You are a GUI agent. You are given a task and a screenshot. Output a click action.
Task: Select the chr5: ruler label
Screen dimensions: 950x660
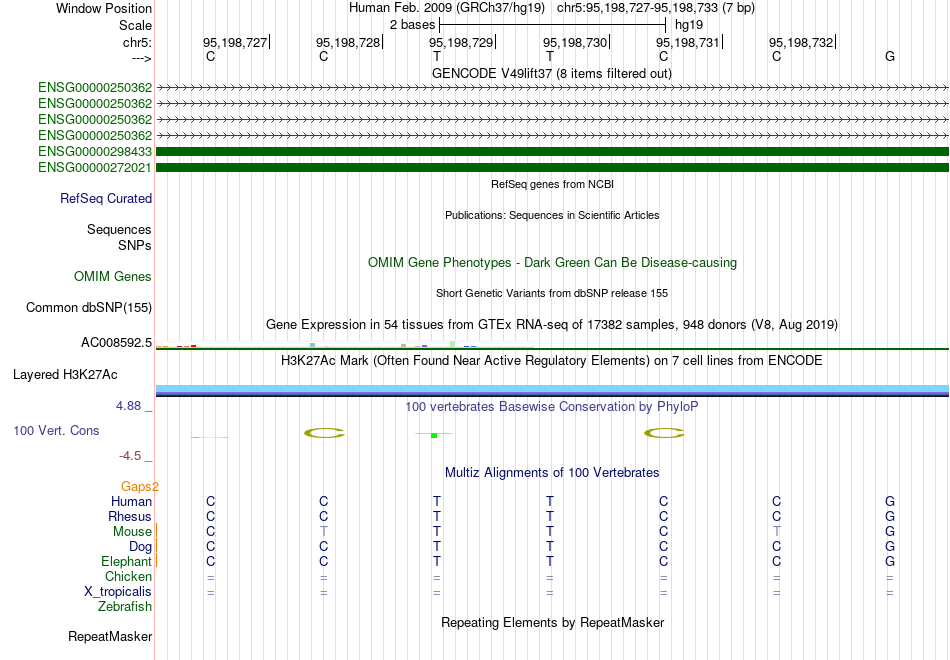137,42
